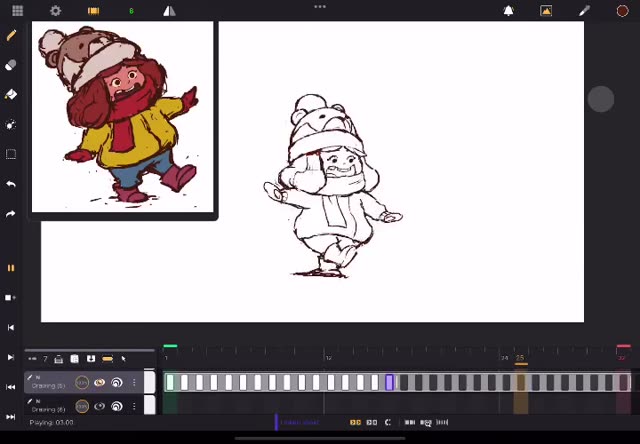This screenshot has height=444, width=640.
Task: Click the frames magnifier zoom icon
Action: 426,423
